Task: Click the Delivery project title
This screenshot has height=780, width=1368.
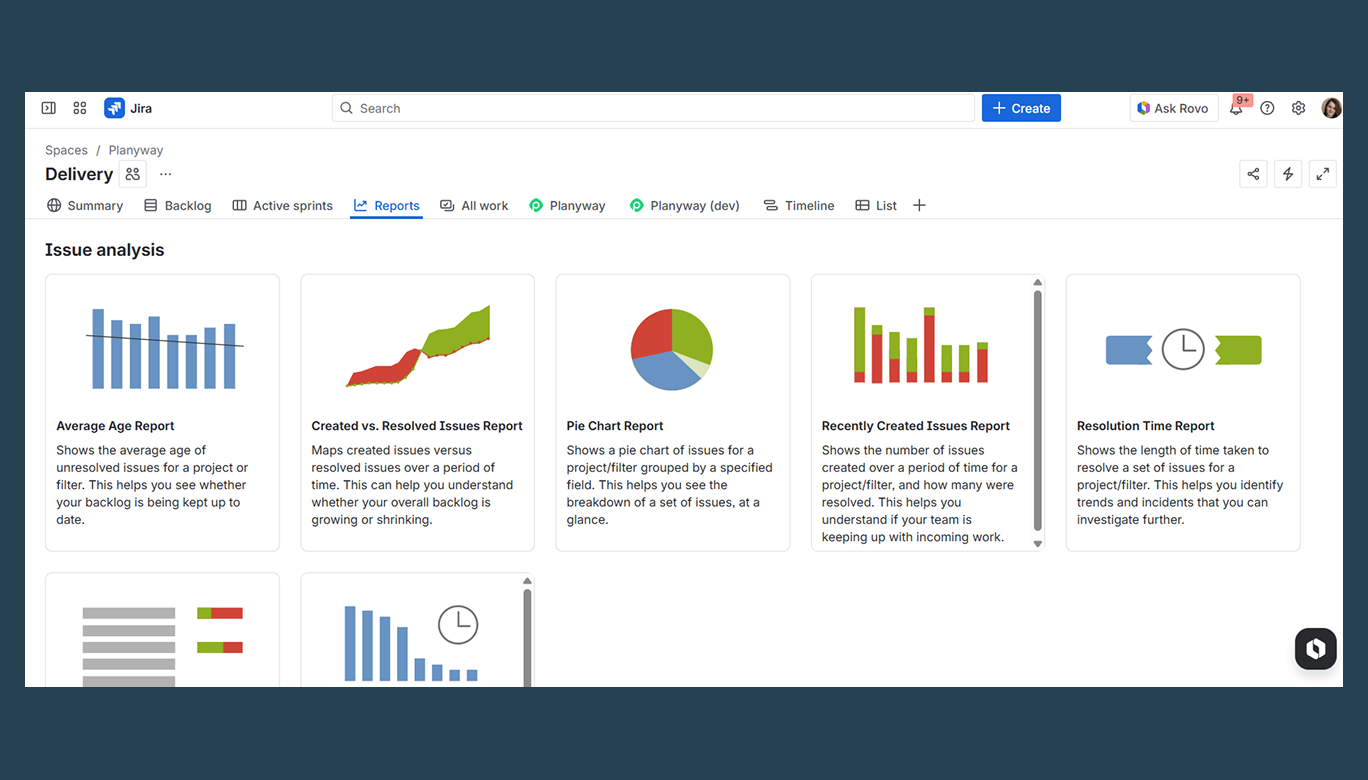Action: click(x=79, y=174)
